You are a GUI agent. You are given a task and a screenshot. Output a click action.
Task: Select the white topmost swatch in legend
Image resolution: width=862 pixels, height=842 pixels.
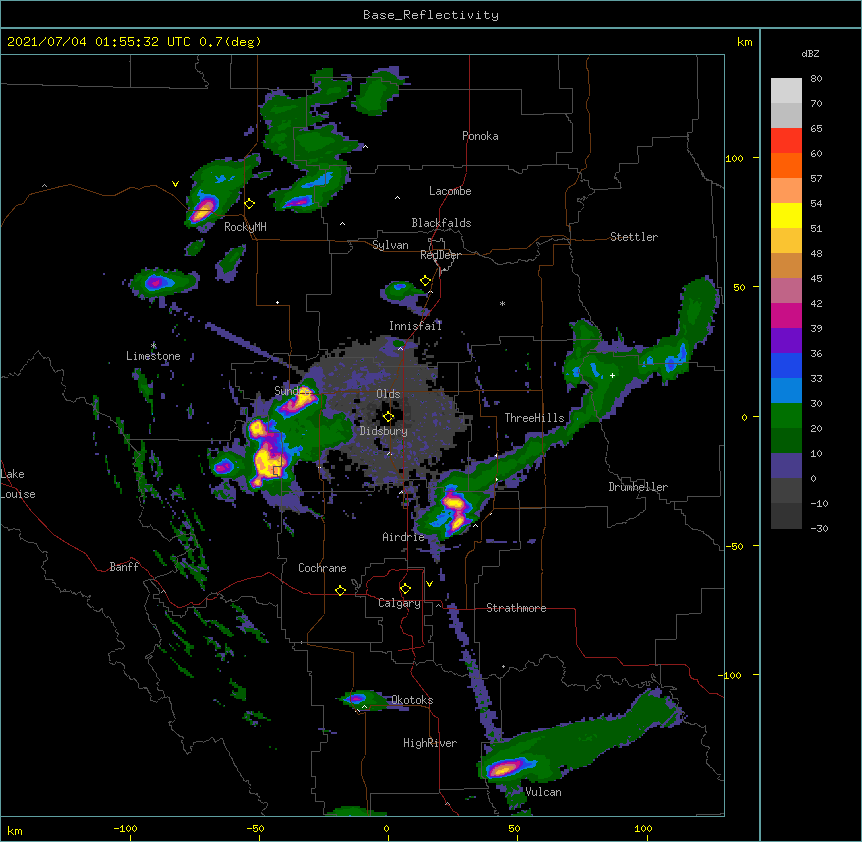point(786,91)
